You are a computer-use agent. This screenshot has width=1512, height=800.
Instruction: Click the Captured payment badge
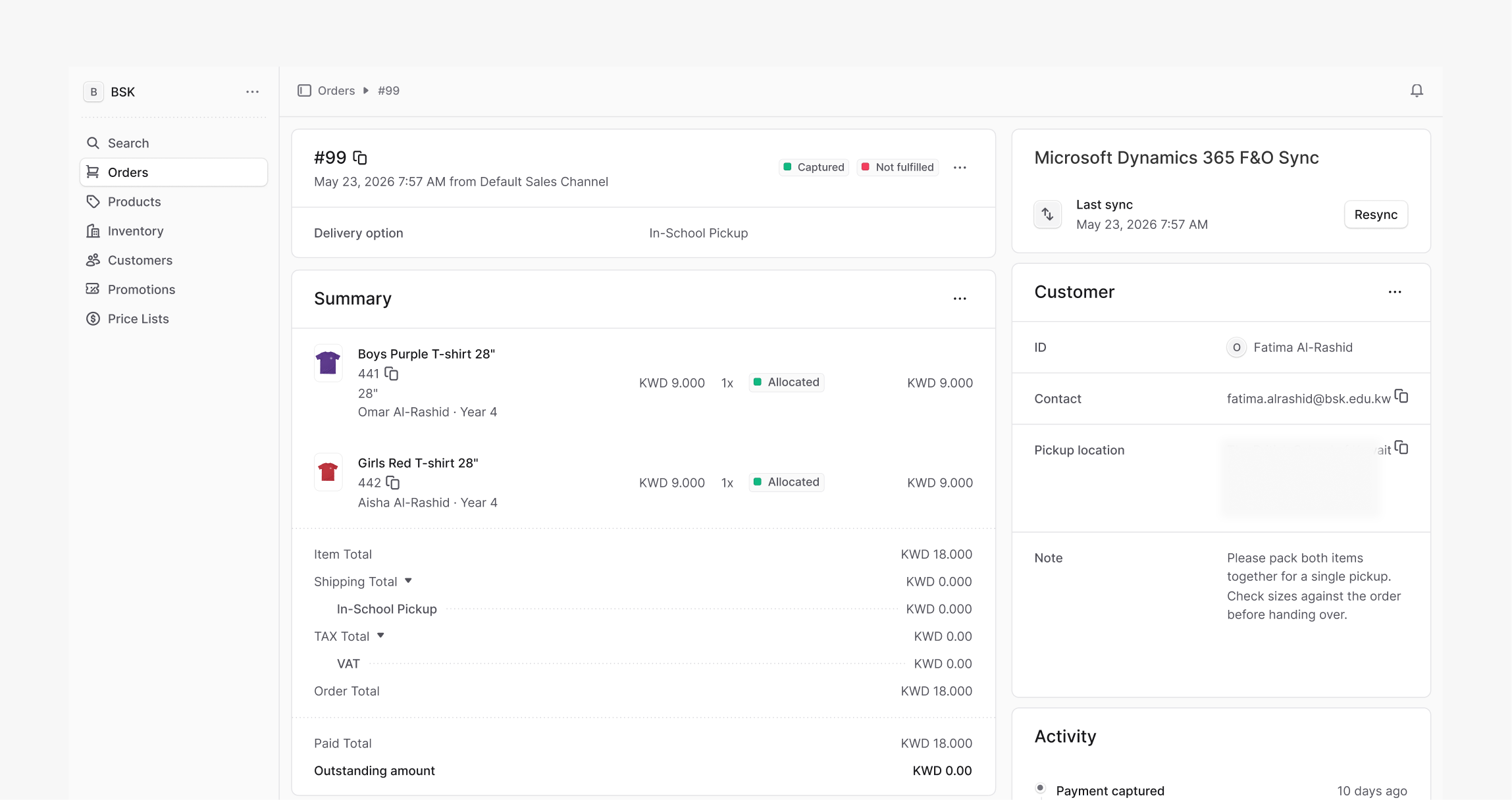(814, 167)
